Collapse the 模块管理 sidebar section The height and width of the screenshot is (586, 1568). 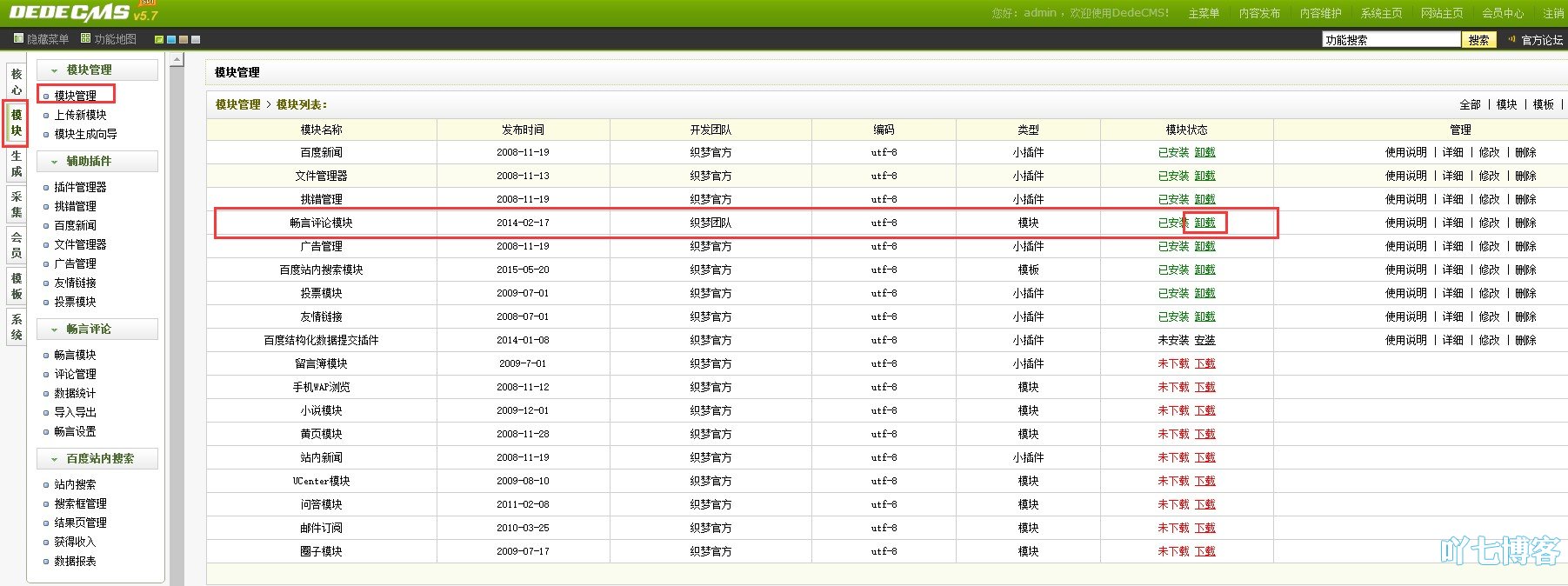pyautogui.click(x=55, y=70)
